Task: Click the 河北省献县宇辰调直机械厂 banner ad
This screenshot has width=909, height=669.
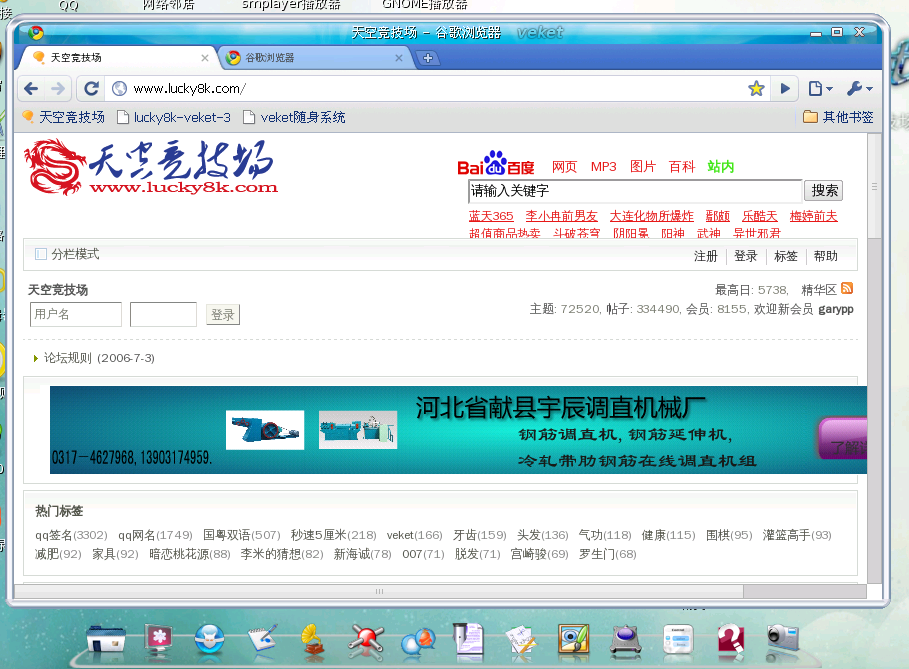Action: pyautogui.click(x=458, y=430)
